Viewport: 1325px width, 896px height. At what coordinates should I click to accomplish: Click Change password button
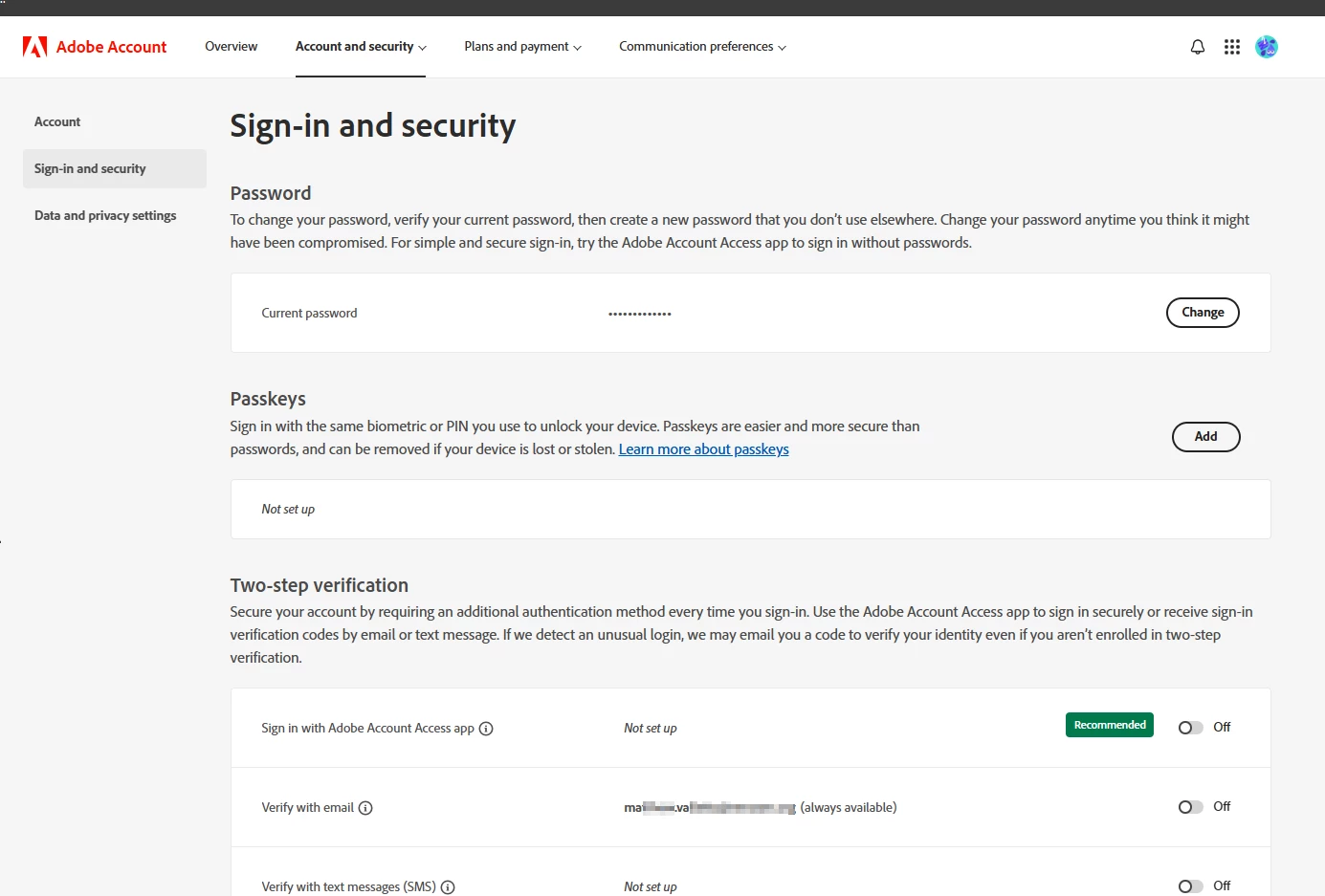(1203, 313)
